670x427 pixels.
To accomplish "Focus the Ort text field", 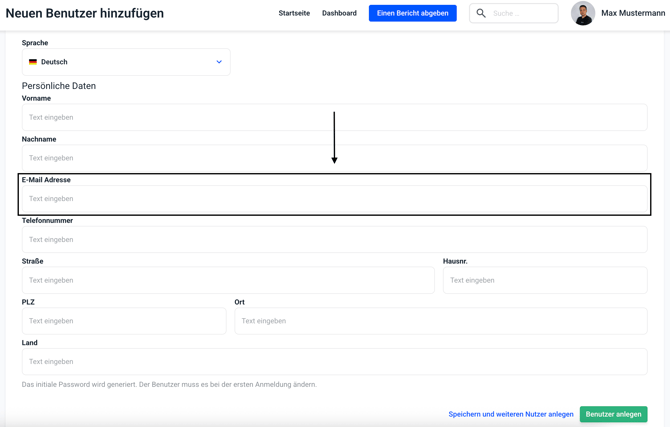I will (440, 321).
